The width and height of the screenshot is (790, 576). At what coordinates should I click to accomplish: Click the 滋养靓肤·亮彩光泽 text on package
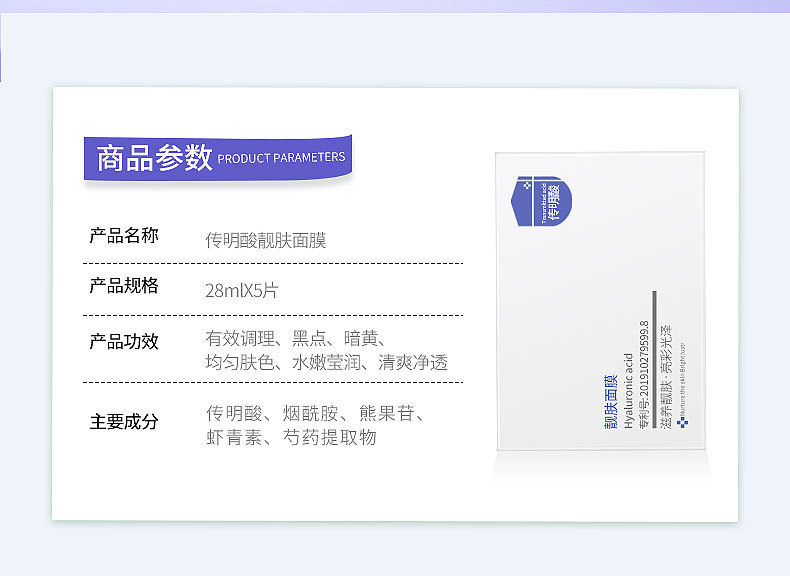pyautogui.click(x=666, y=377)
